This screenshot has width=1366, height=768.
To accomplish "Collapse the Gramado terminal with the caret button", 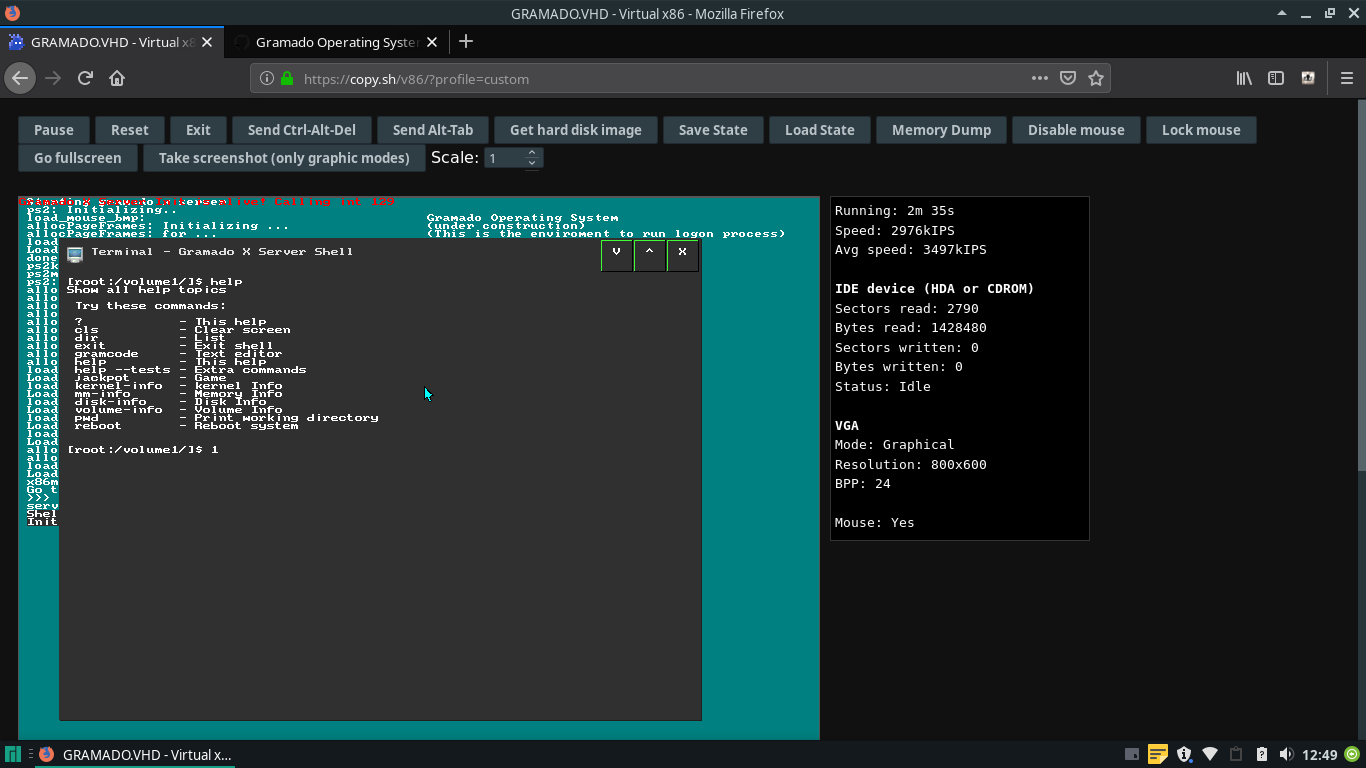I will pyautogui.click(x=649, y=255).
